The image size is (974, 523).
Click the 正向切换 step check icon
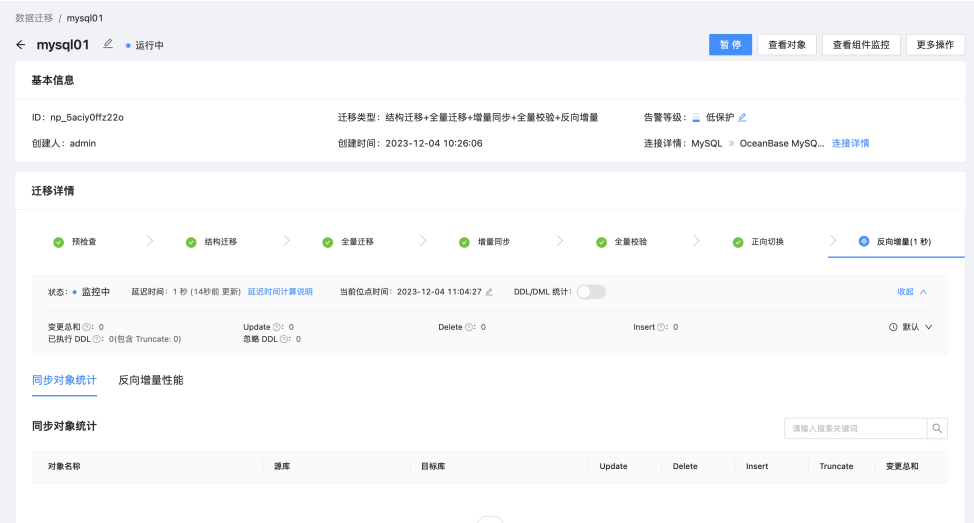(738, 242)
